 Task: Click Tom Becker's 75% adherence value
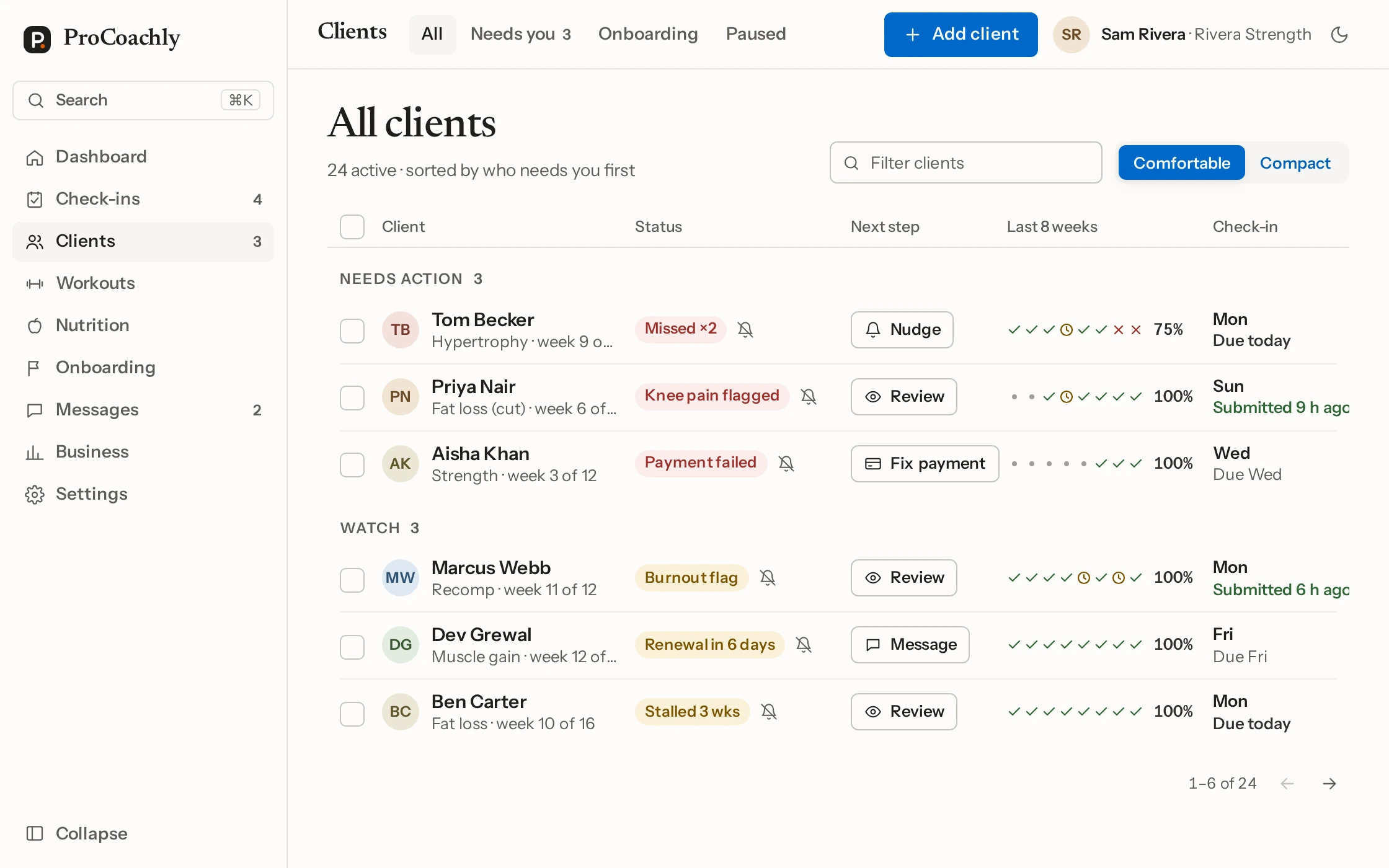click(1168, 329)
